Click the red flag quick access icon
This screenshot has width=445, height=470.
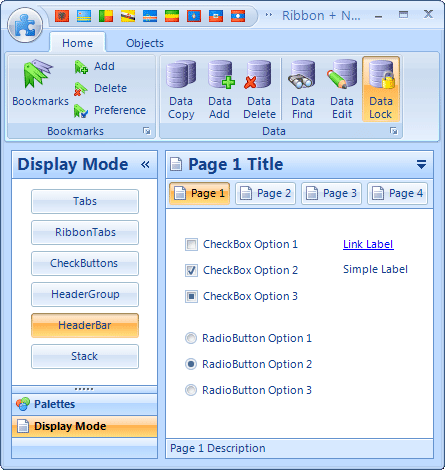(x=62, y=16)
